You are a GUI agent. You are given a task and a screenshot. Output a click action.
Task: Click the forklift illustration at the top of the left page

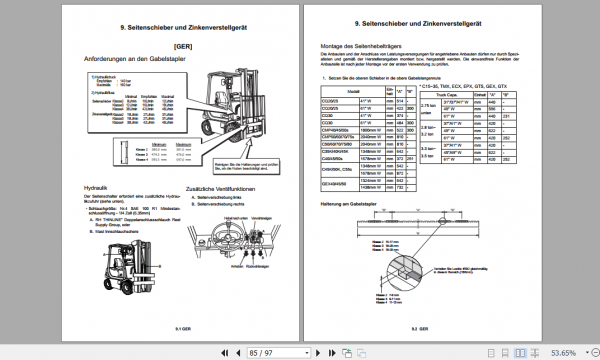[233, 105]
